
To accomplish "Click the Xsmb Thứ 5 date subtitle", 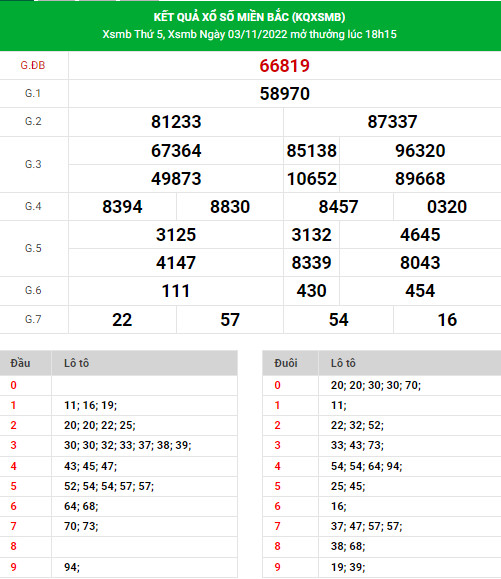I will (x=250, y=34).
